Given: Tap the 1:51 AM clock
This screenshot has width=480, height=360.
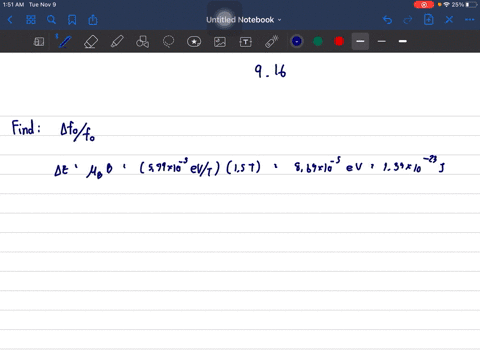Looking at the screenshot, I should (x=13, y=5).
